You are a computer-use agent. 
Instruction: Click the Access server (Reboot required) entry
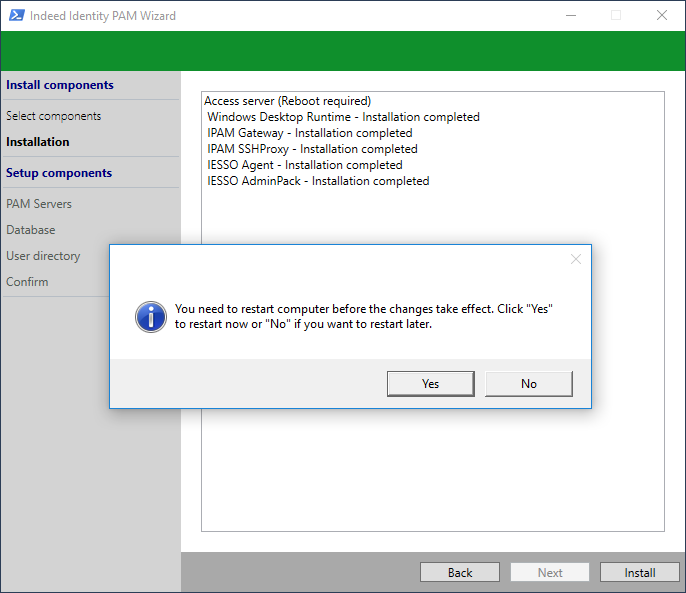tap(287, 101)
